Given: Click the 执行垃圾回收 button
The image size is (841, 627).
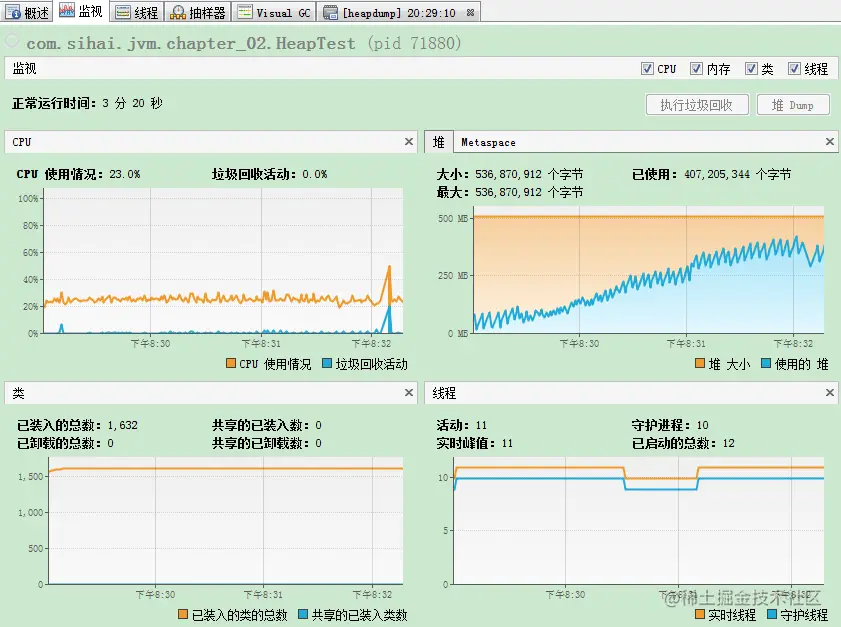Looking at the screenshot, I should [697, 105].
